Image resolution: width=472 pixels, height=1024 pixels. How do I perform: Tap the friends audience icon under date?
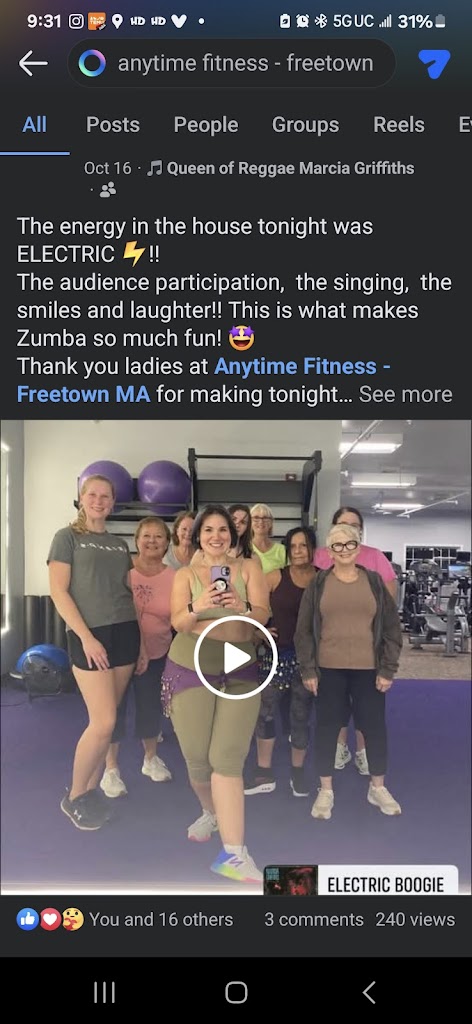[108, 189]
